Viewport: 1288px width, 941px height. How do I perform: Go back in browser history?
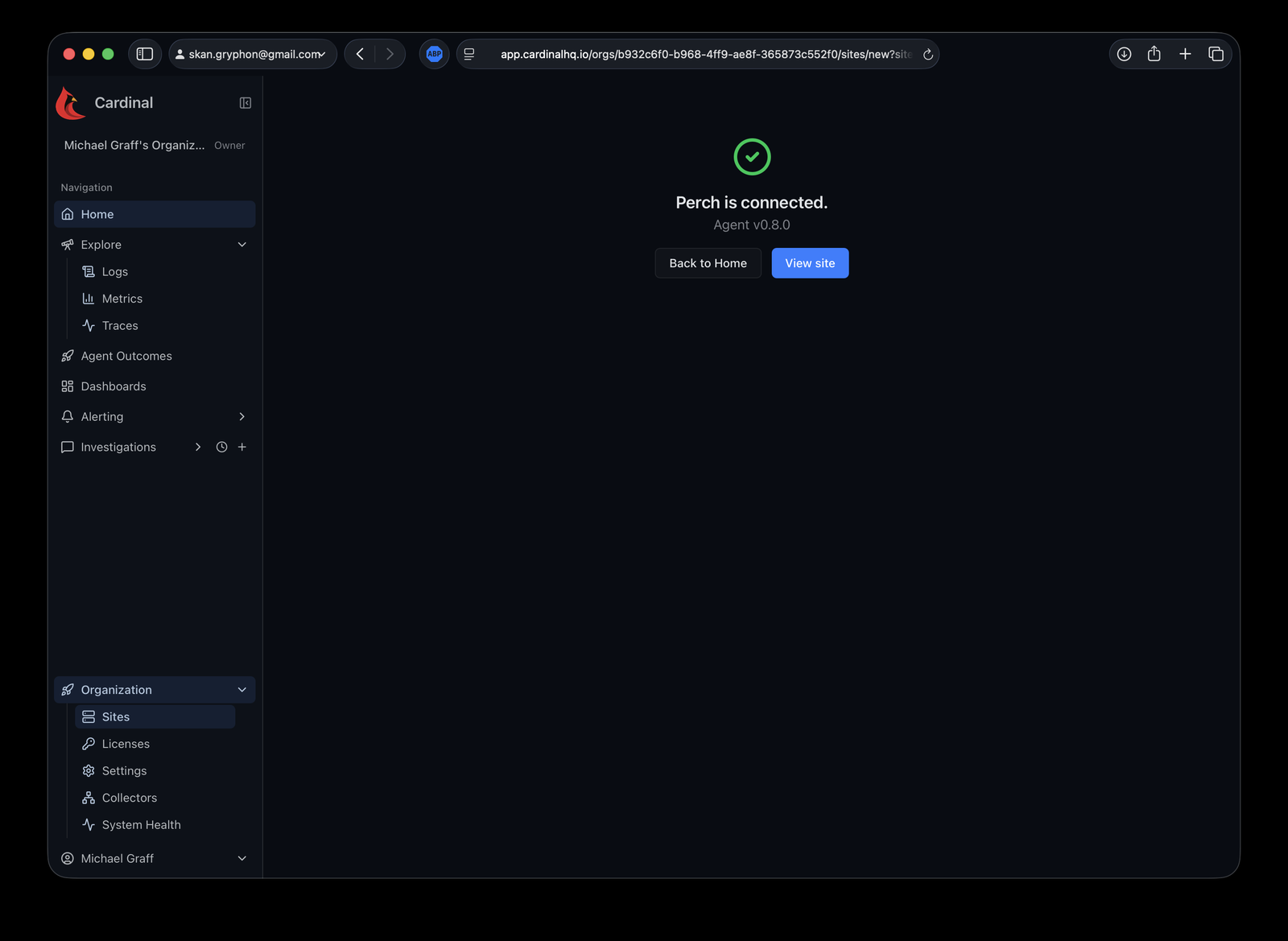[360, 54]
